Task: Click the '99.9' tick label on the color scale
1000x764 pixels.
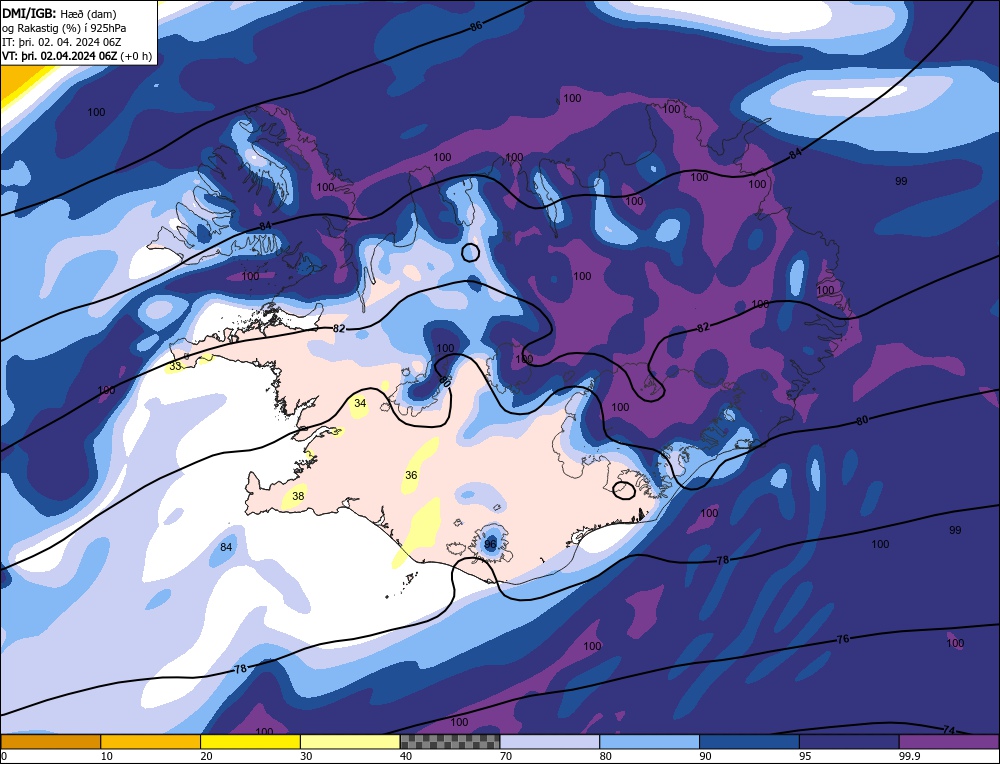Action: pyautogui.click(x=909, y=756)
